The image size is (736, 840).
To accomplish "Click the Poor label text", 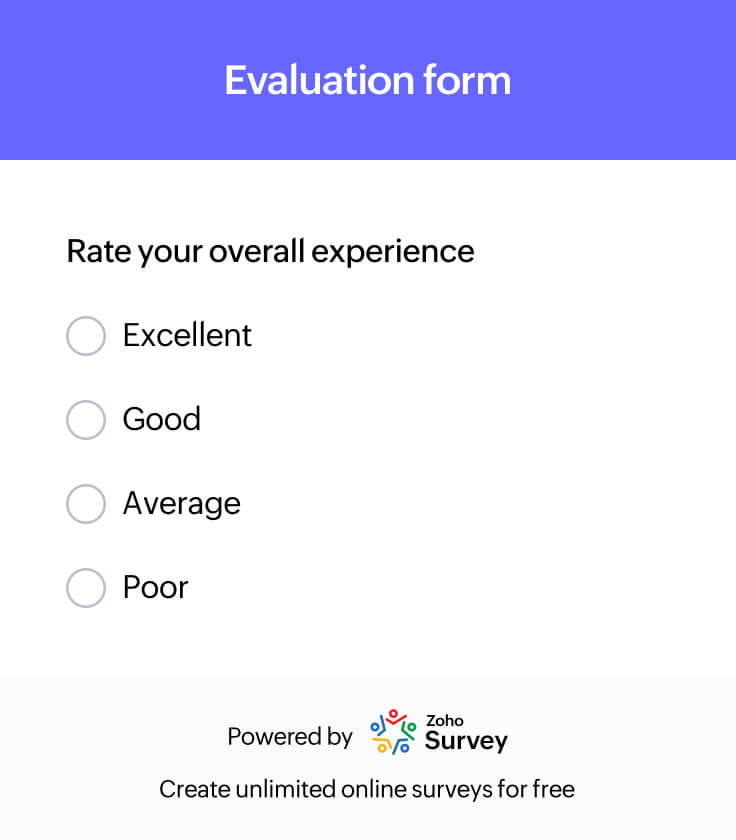I will click(154, 588).
